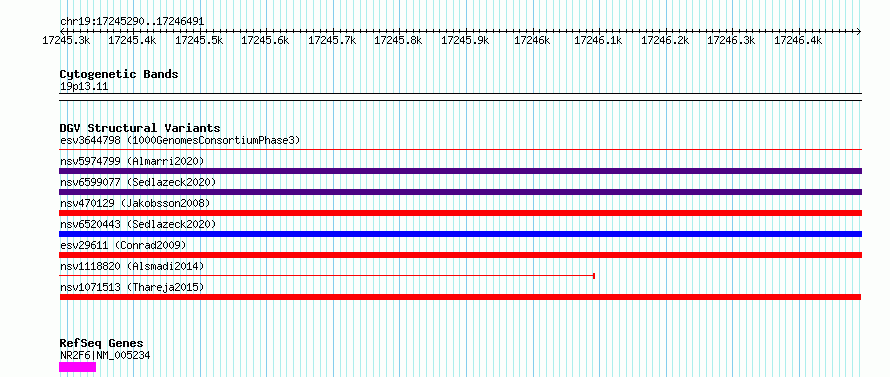Open the DGV Structural Variants track title
The width and height of the screenshot is (890, 377).
pos(140,128)
